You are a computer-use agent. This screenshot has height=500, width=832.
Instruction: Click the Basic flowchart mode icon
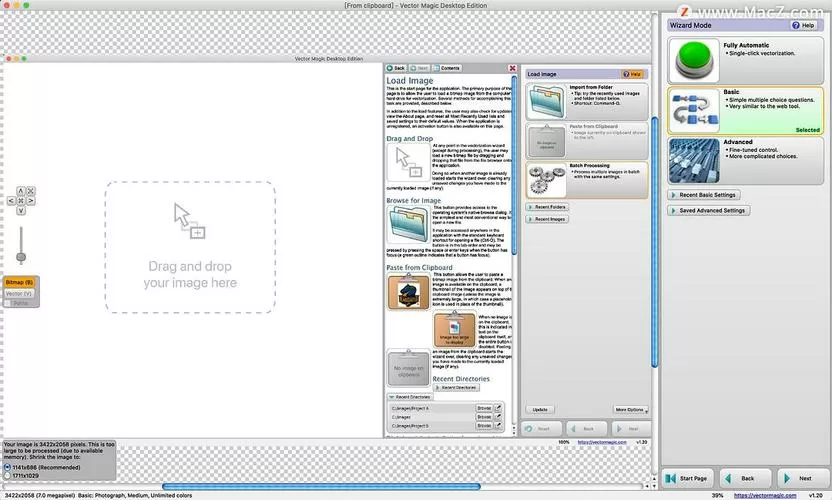coord(694,111)
